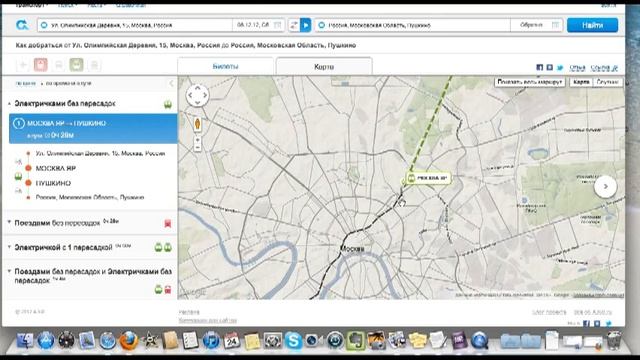Share on Facebook from header icons
Screen dimensions: 640x360
point(540,67)
